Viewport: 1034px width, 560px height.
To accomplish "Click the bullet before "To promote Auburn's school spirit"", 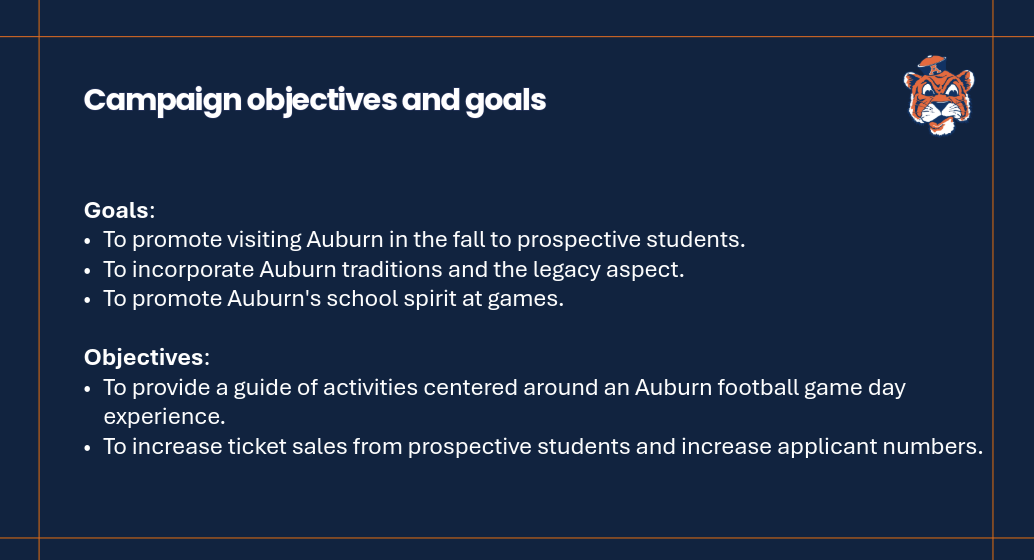I will [x=89, y=300].
